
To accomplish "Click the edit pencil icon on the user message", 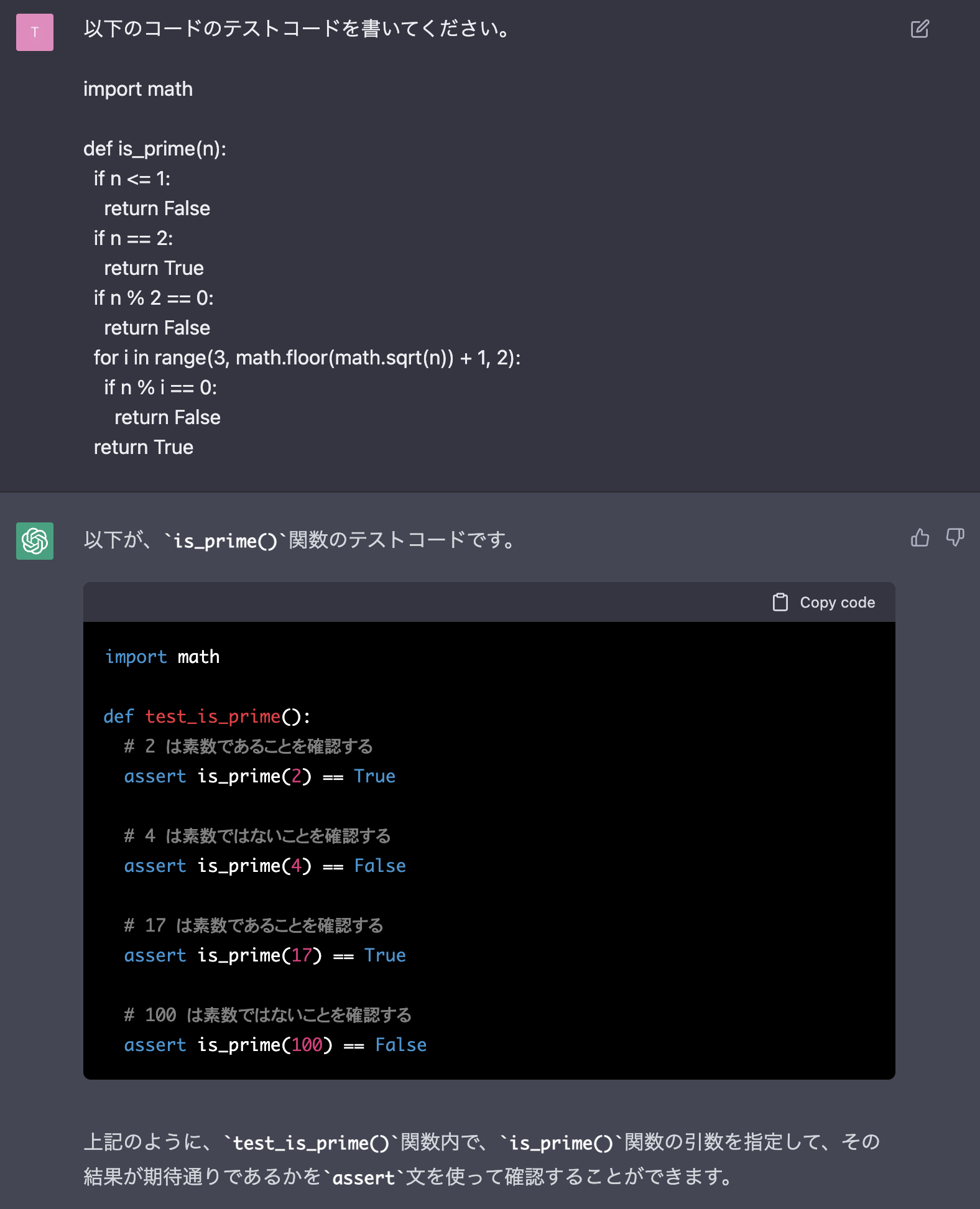I will point(919,29).
